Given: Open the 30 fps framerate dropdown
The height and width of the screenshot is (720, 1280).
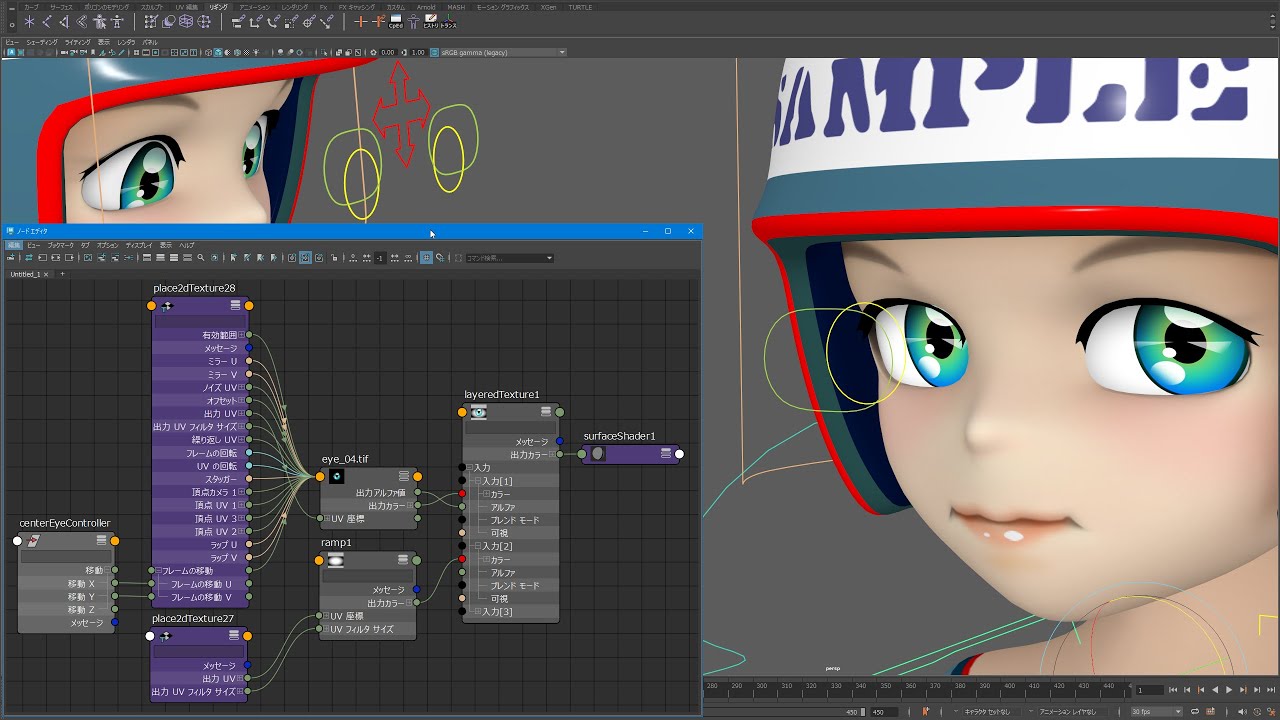Looking at the screenshot, I should click(x=1157, y=711).
